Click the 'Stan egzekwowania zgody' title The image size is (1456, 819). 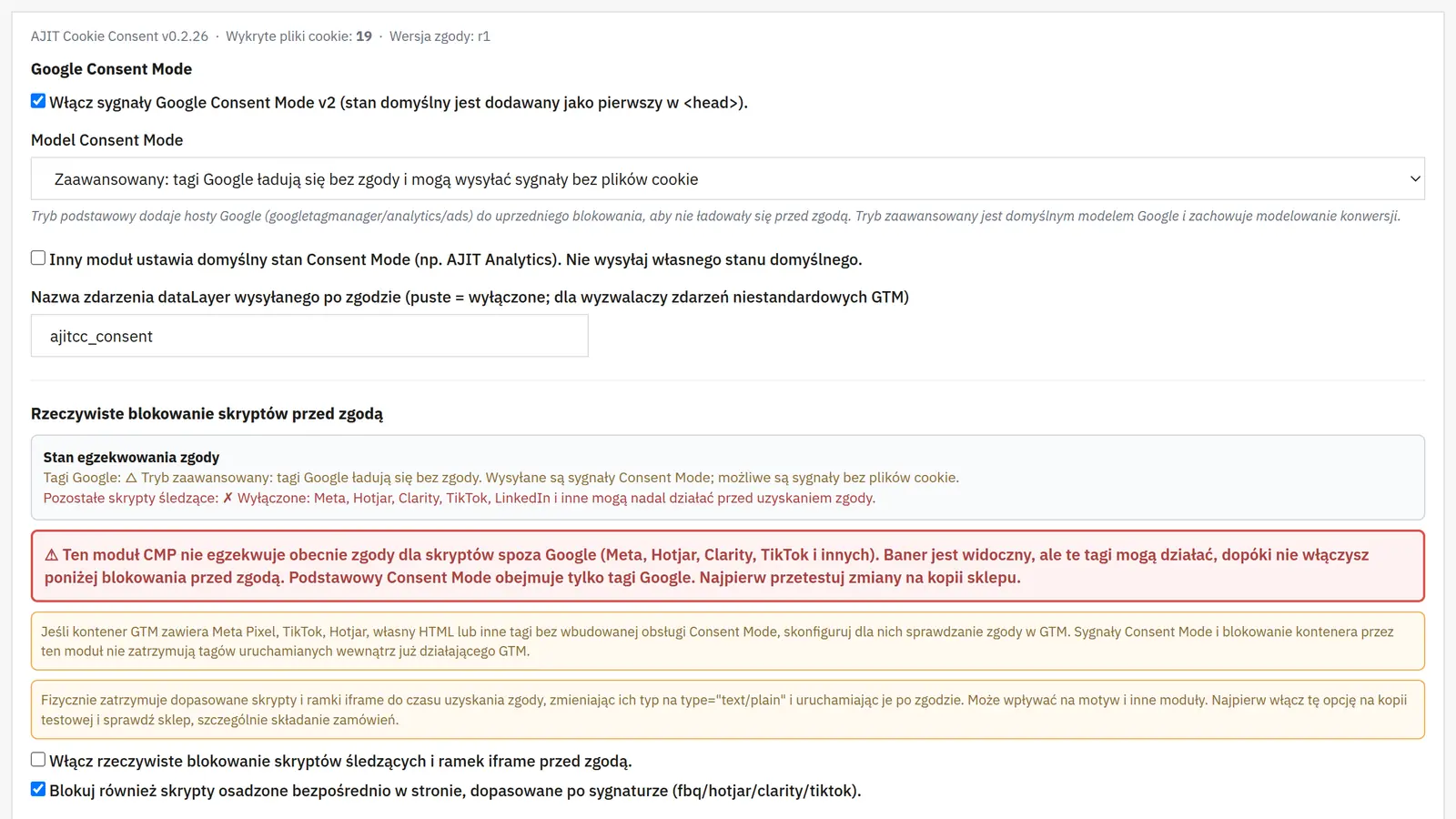tap(131, 458)
